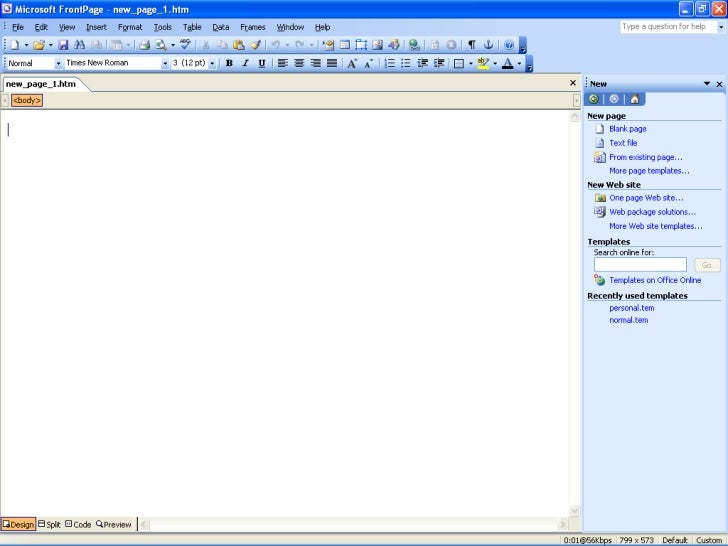Insert a picture from file icon
728x546 pixels.
pos(377,45)
